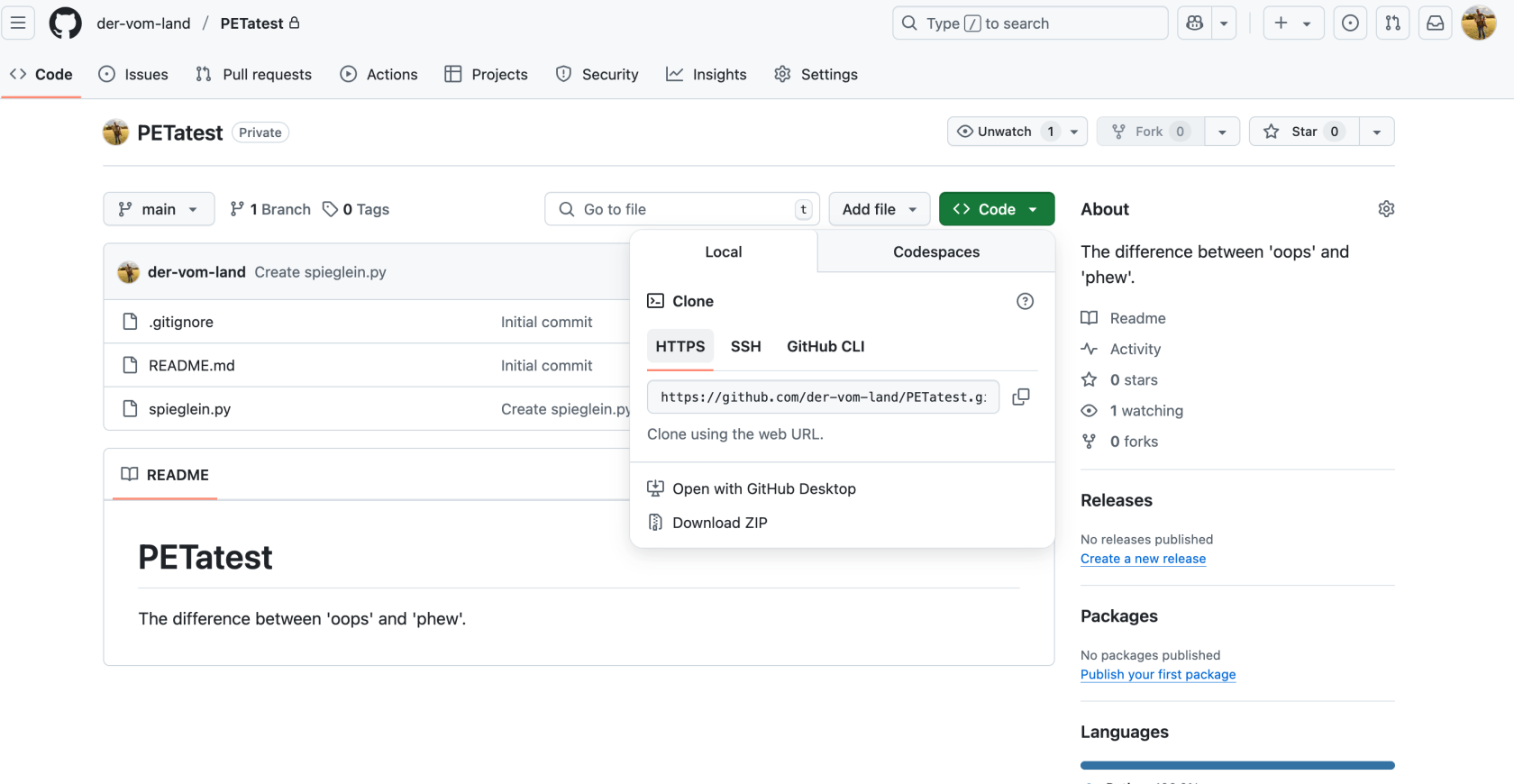1514x784 pixels.
Task: Select the HTTPS clone option
Action: click(x=680, y=346)
